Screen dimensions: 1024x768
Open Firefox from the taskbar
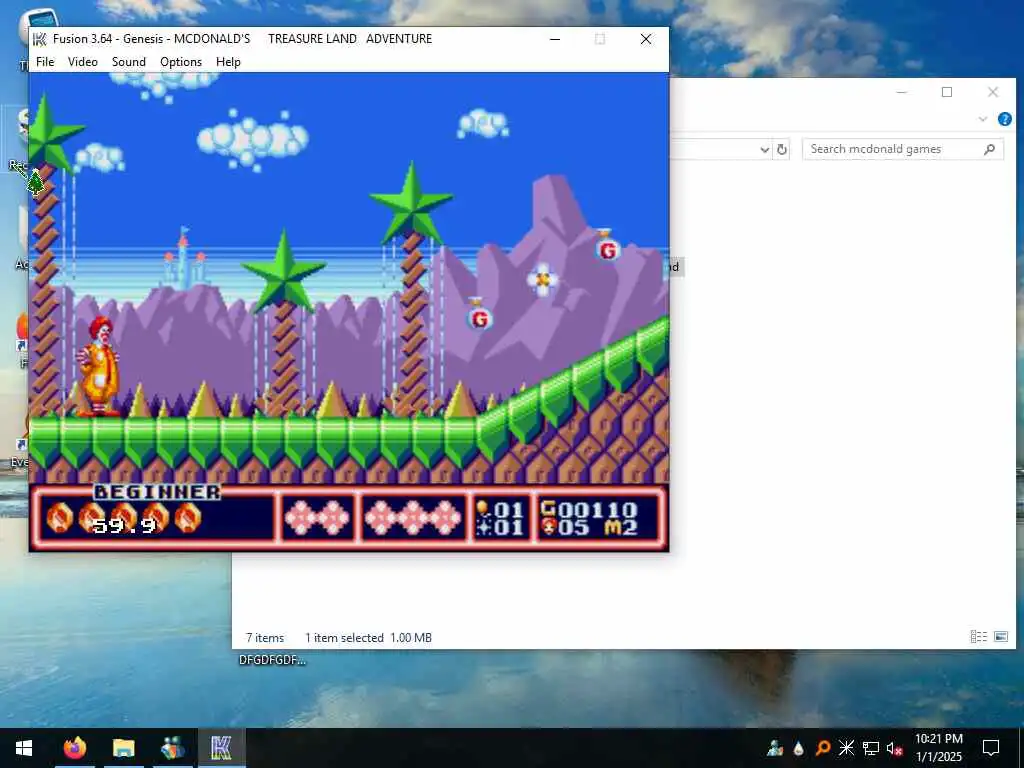pyautogui.click(x=75, y=748)
